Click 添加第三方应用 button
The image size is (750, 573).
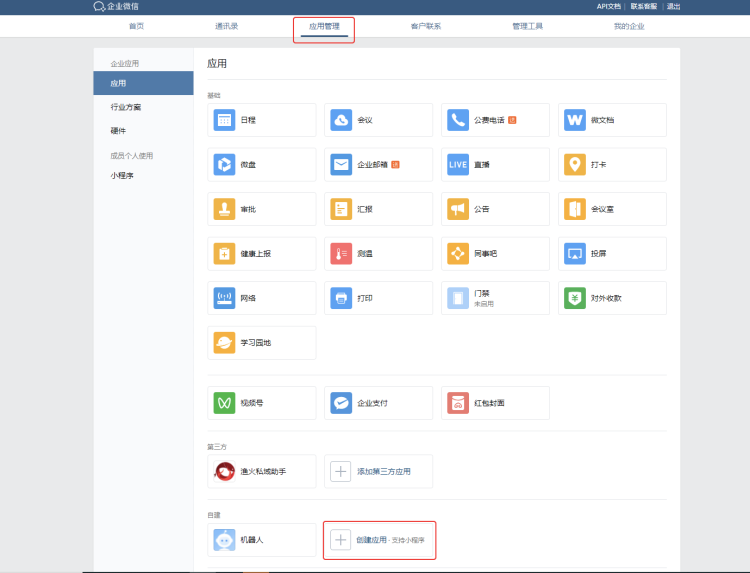pos(378,471)
